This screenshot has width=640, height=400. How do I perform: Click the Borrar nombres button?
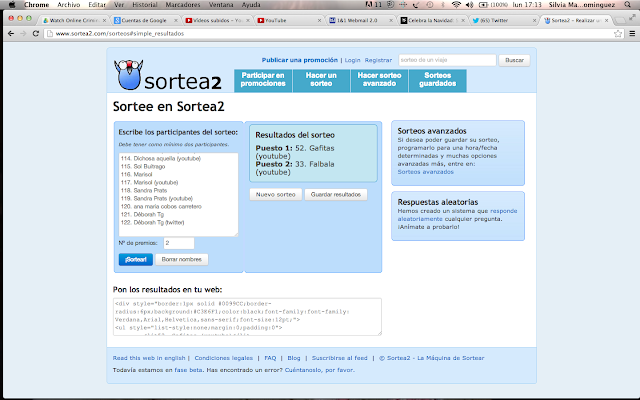point(182,260)
